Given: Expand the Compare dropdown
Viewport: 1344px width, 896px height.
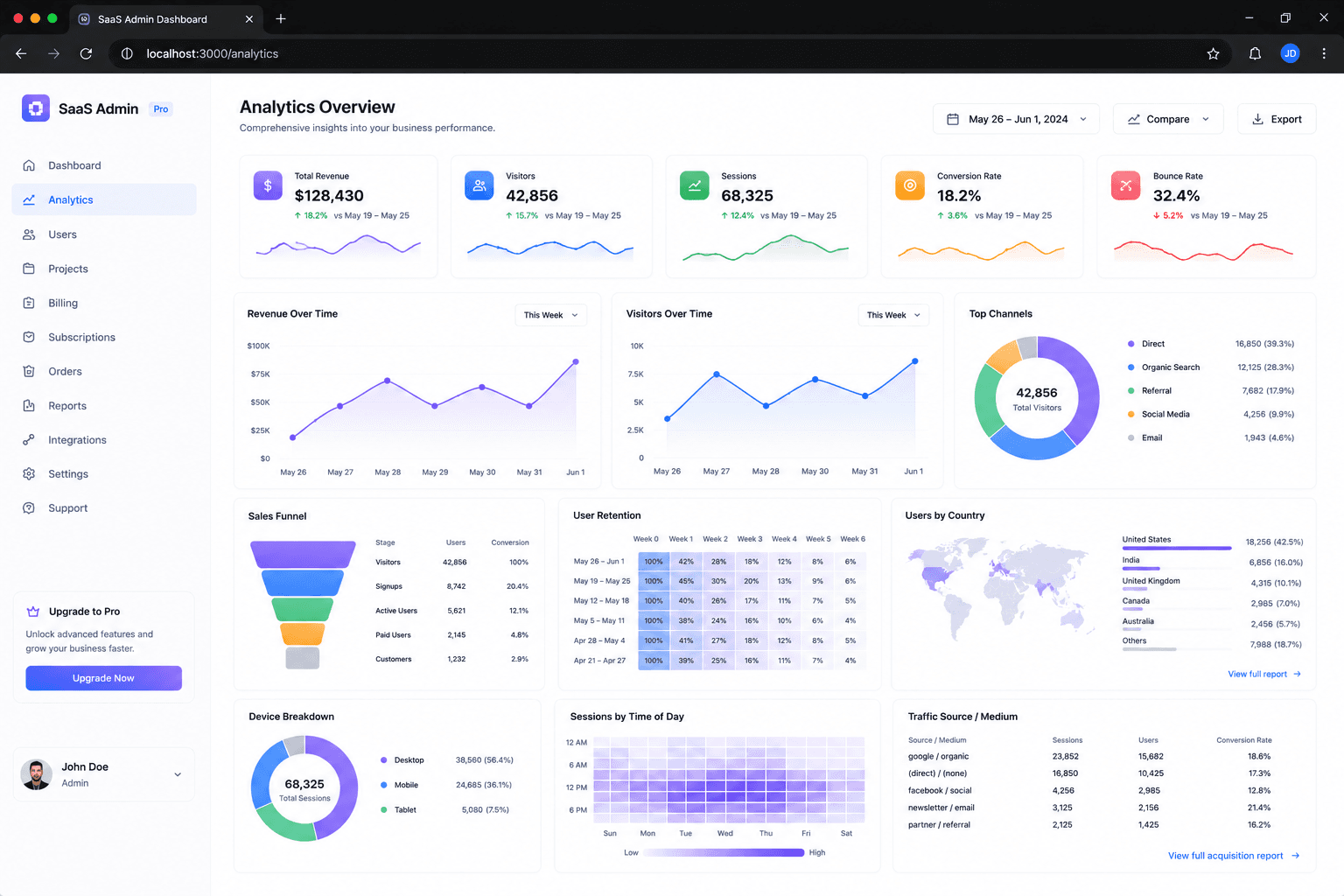Looking at the screenshot, I should [x=1168, y=119].
